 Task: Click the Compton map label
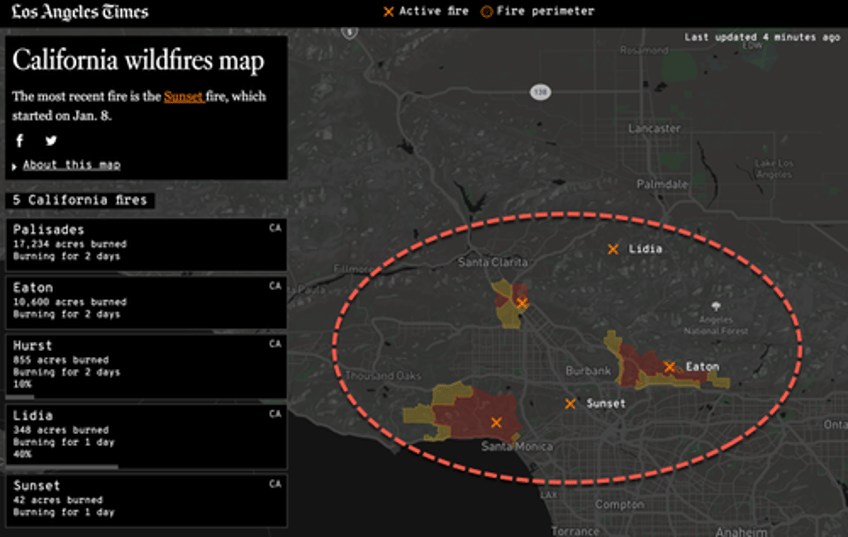pos(620,505)
